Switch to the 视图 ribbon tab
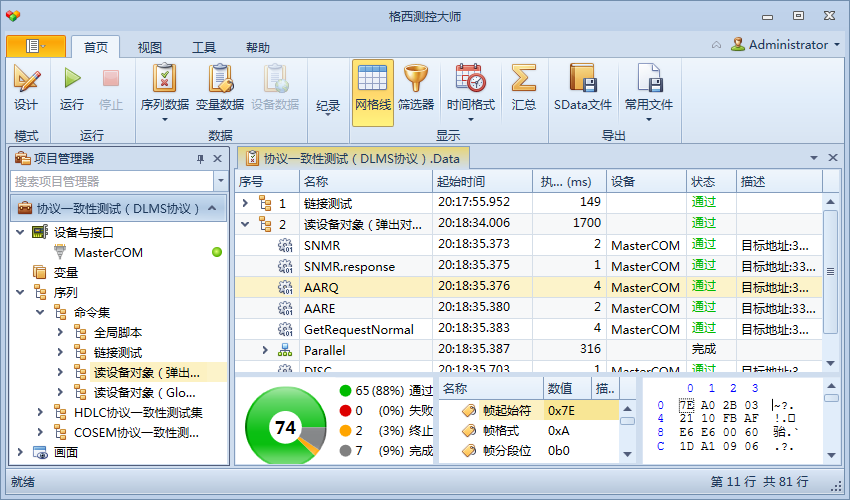The height and width of the screenshot is (500, 850). click(x=150, y=48)
